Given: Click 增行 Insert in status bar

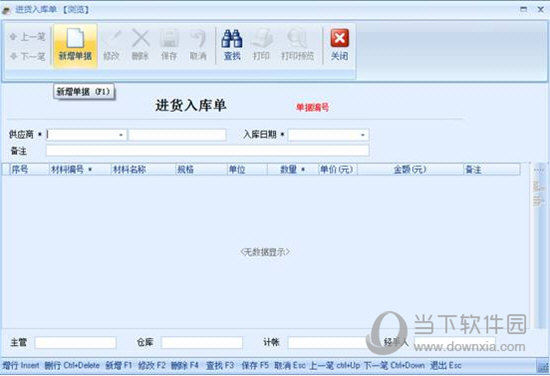Looking at the screenshot, I should (21, 365).
